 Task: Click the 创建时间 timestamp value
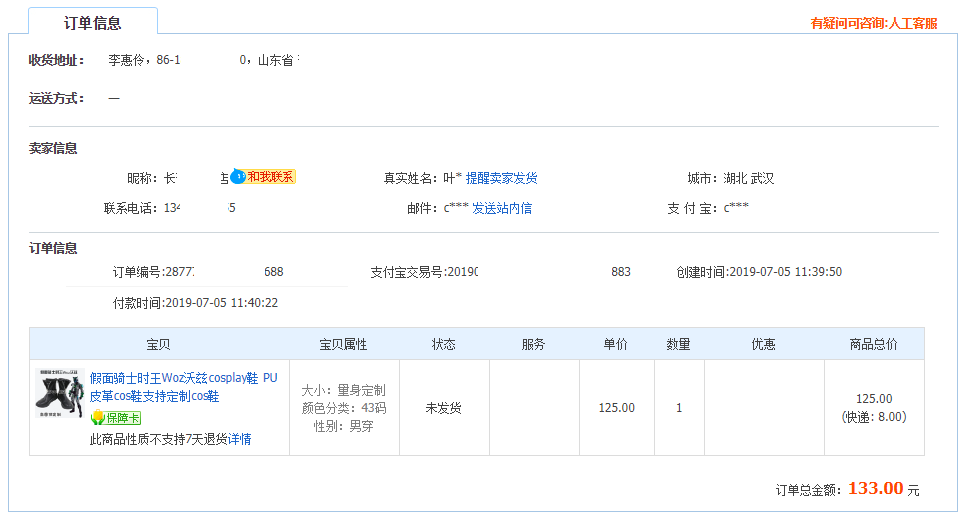click(785, 271)
